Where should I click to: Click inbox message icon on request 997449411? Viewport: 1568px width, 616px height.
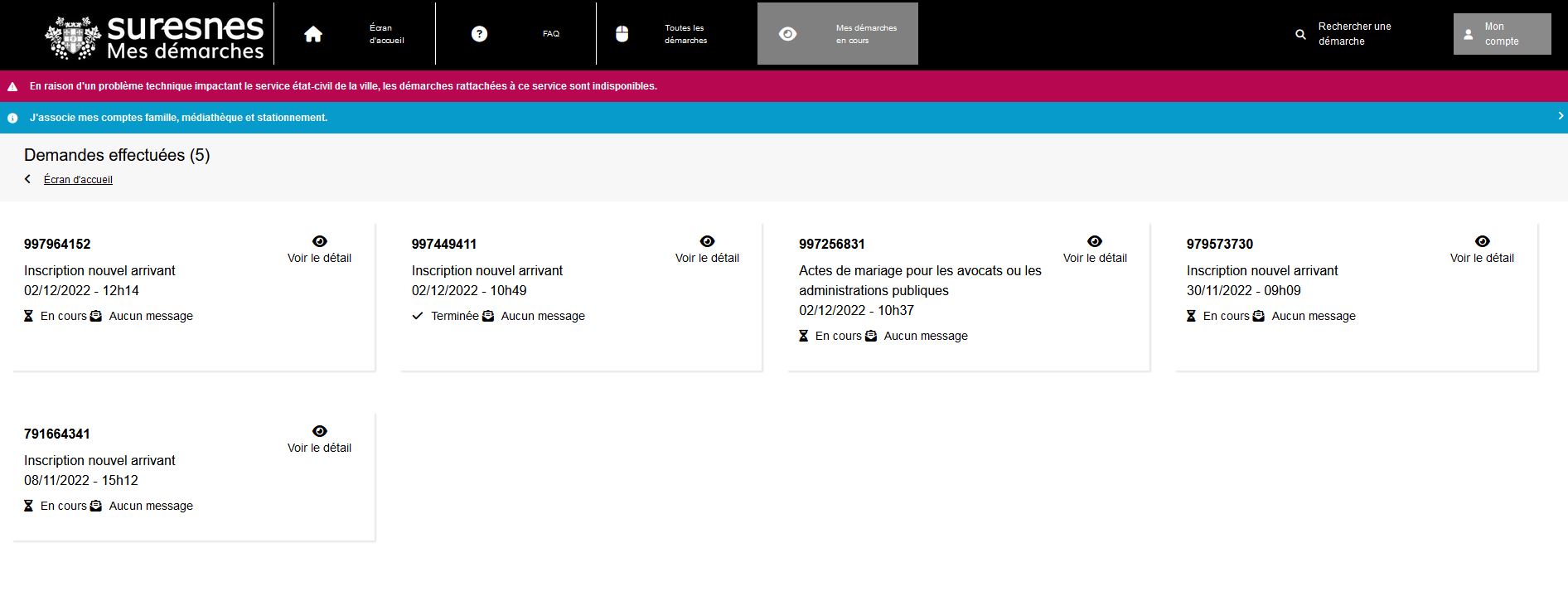point(488,316)
